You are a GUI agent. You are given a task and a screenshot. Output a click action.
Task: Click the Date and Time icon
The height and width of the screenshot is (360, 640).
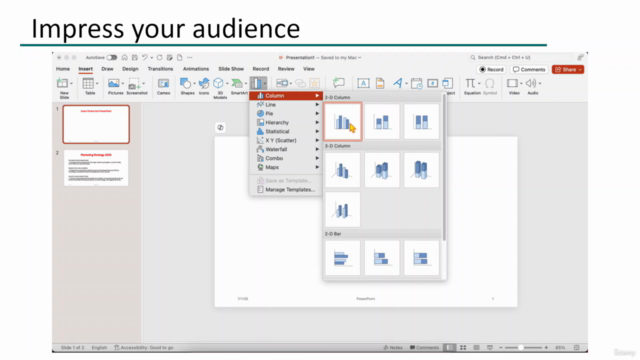[416, 83]
